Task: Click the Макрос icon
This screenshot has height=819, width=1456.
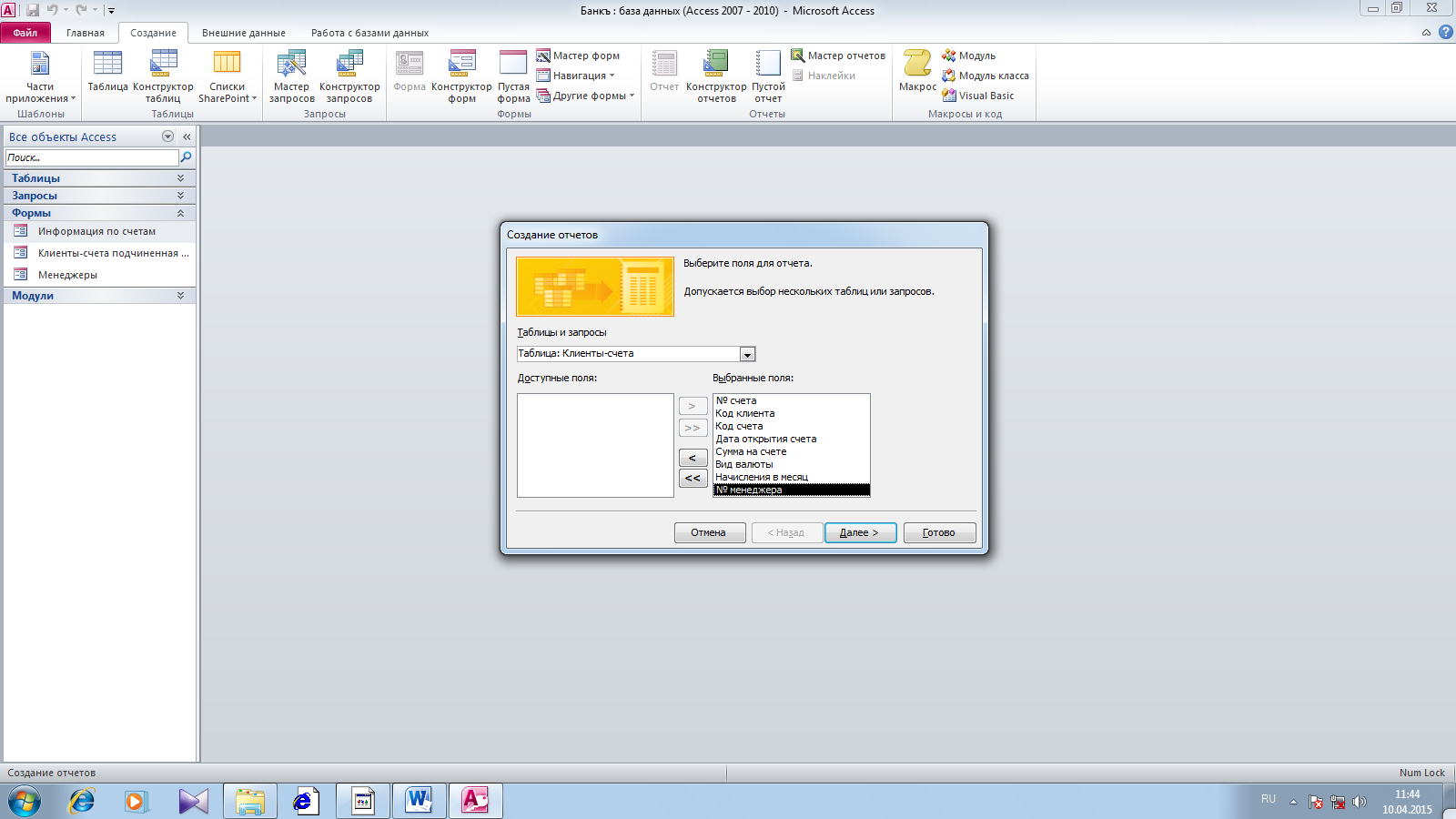Action: [917, 71]
